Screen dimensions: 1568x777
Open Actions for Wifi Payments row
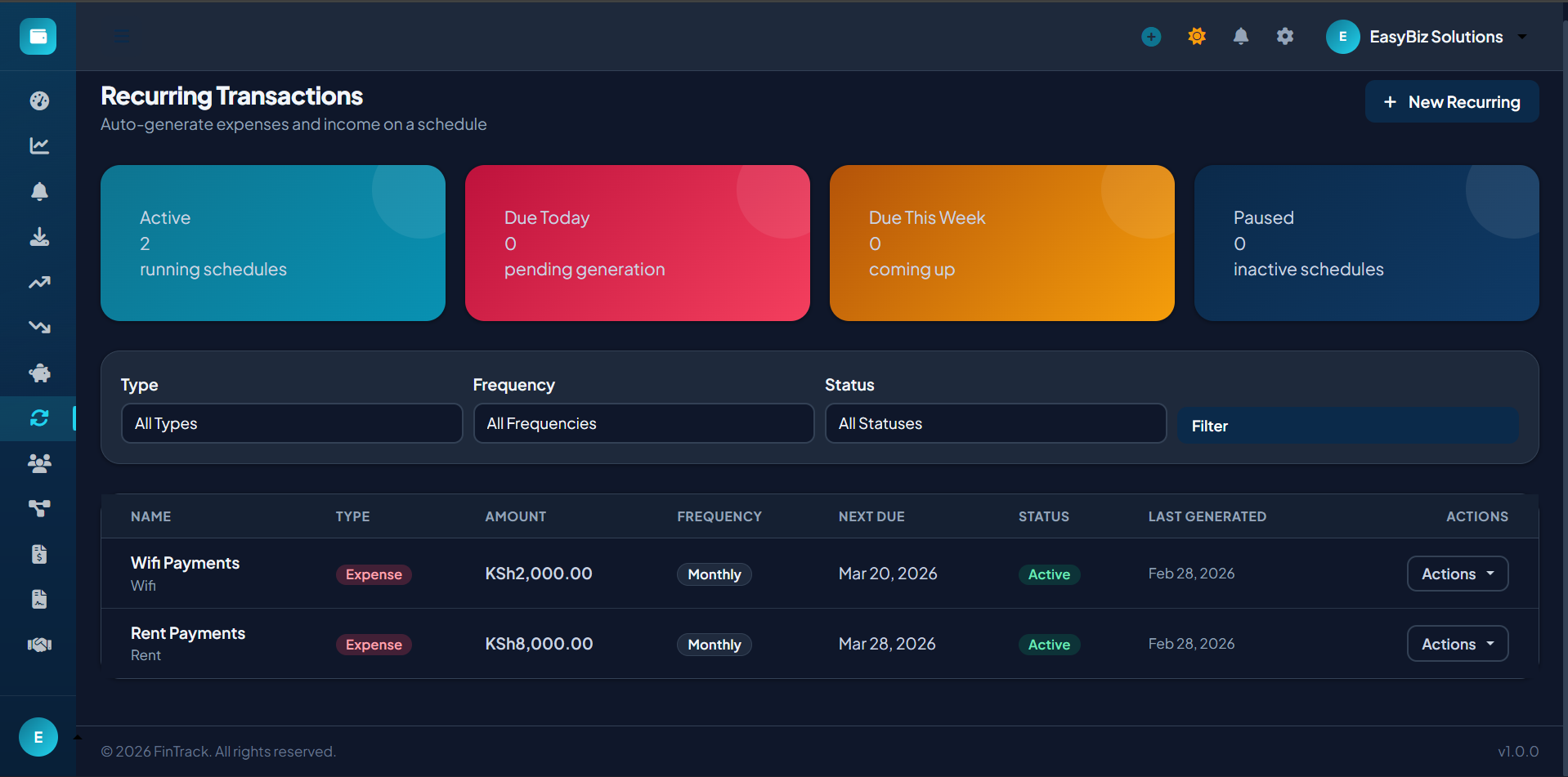pyautogui.click(x=1457, y=574)
